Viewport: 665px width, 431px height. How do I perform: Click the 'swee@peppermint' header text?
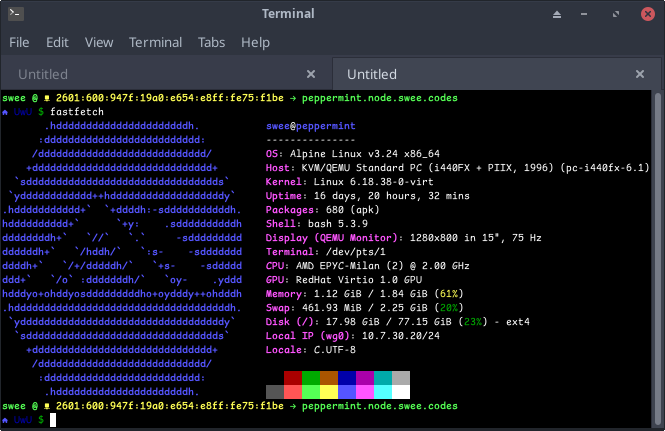click(x=311, y=126)
